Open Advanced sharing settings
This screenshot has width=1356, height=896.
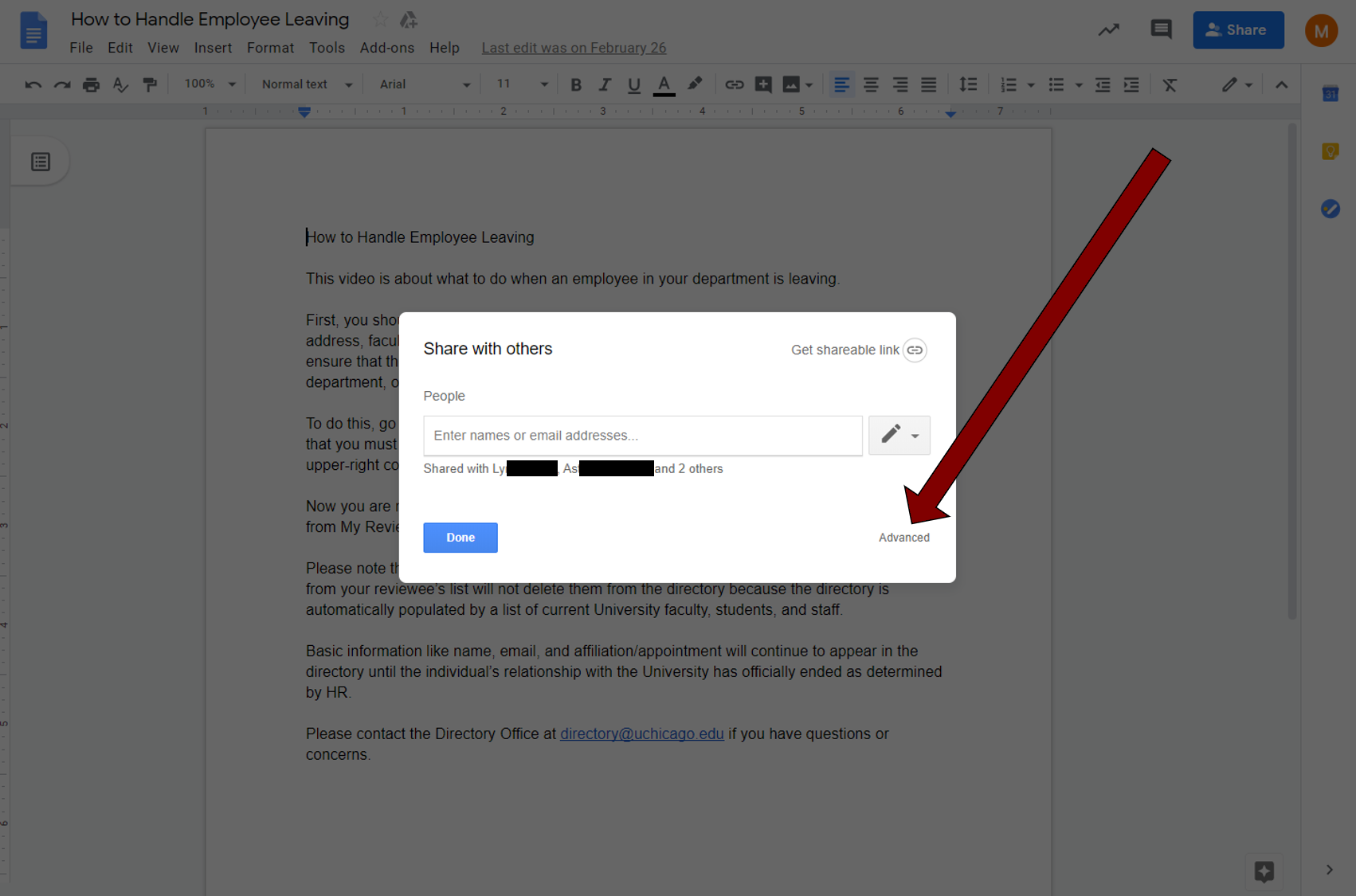[x=903, y=537]
